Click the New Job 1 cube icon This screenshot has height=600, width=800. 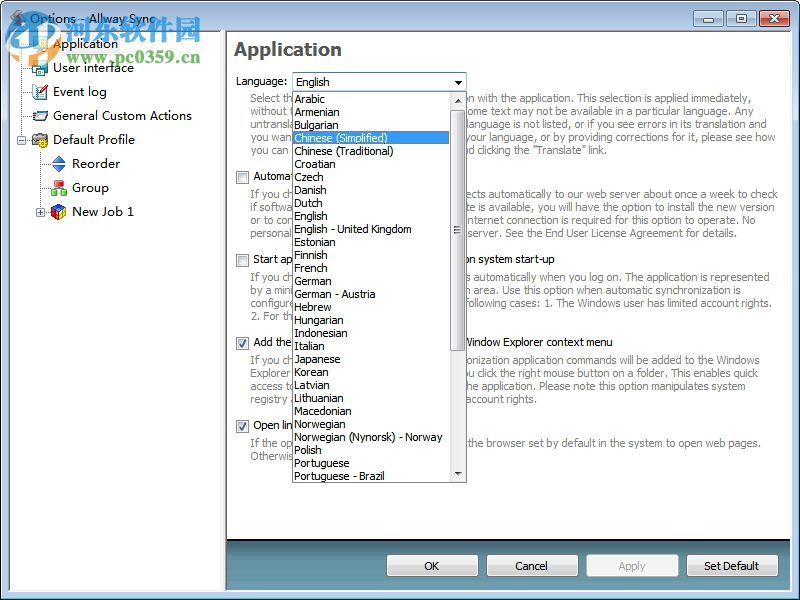59,212
